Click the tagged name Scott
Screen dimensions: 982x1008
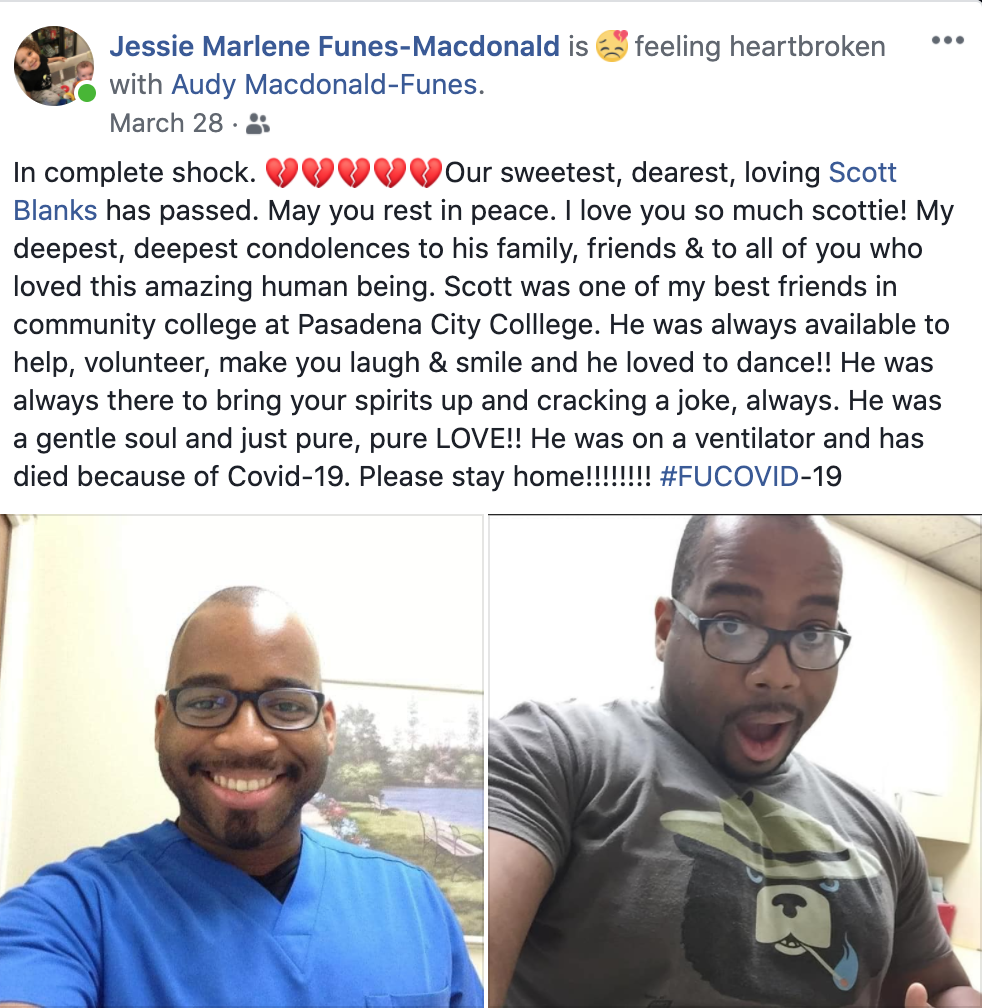tap(862, 172)
